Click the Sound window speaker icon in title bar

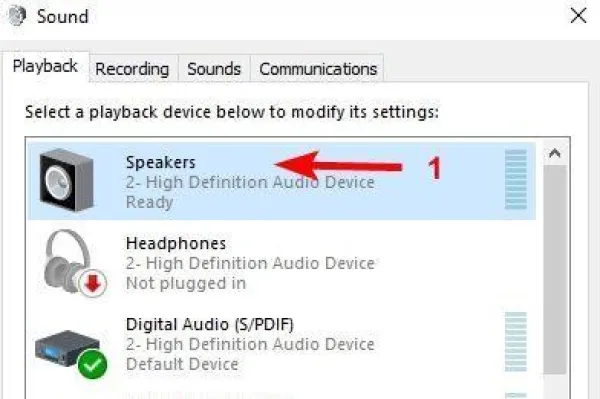[x=18, y=16]
